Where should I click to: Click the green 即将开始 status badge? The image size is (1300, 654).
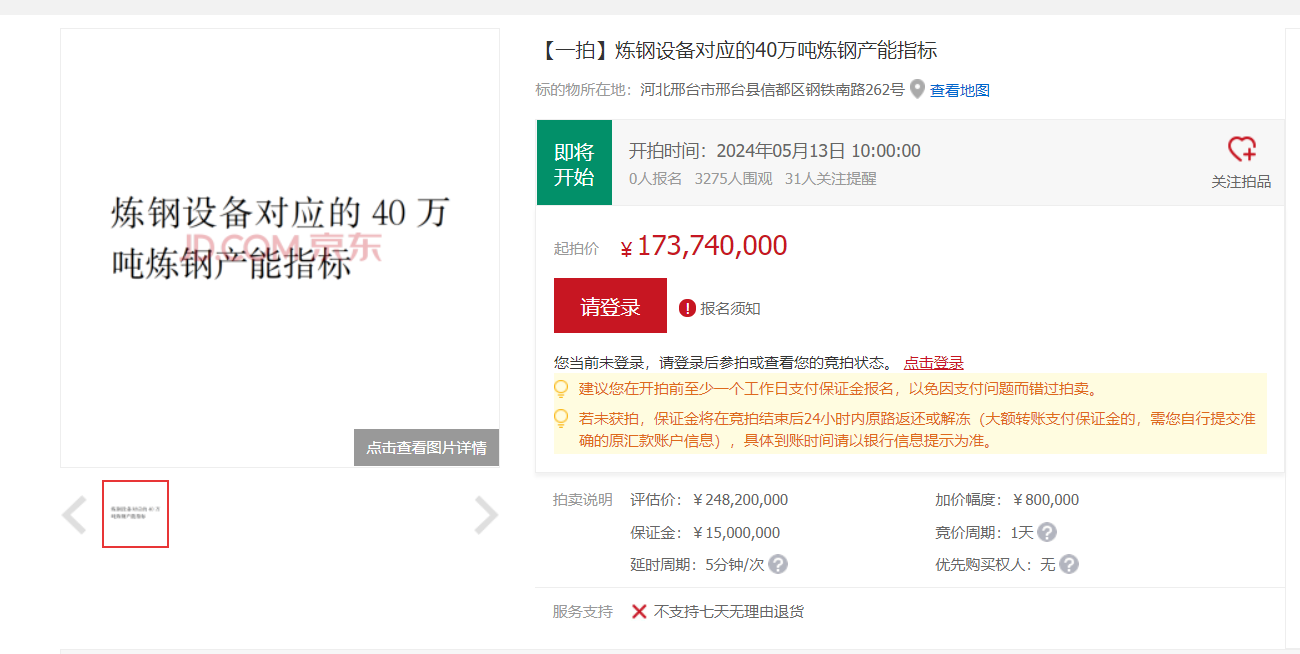[x=574, y=163]
